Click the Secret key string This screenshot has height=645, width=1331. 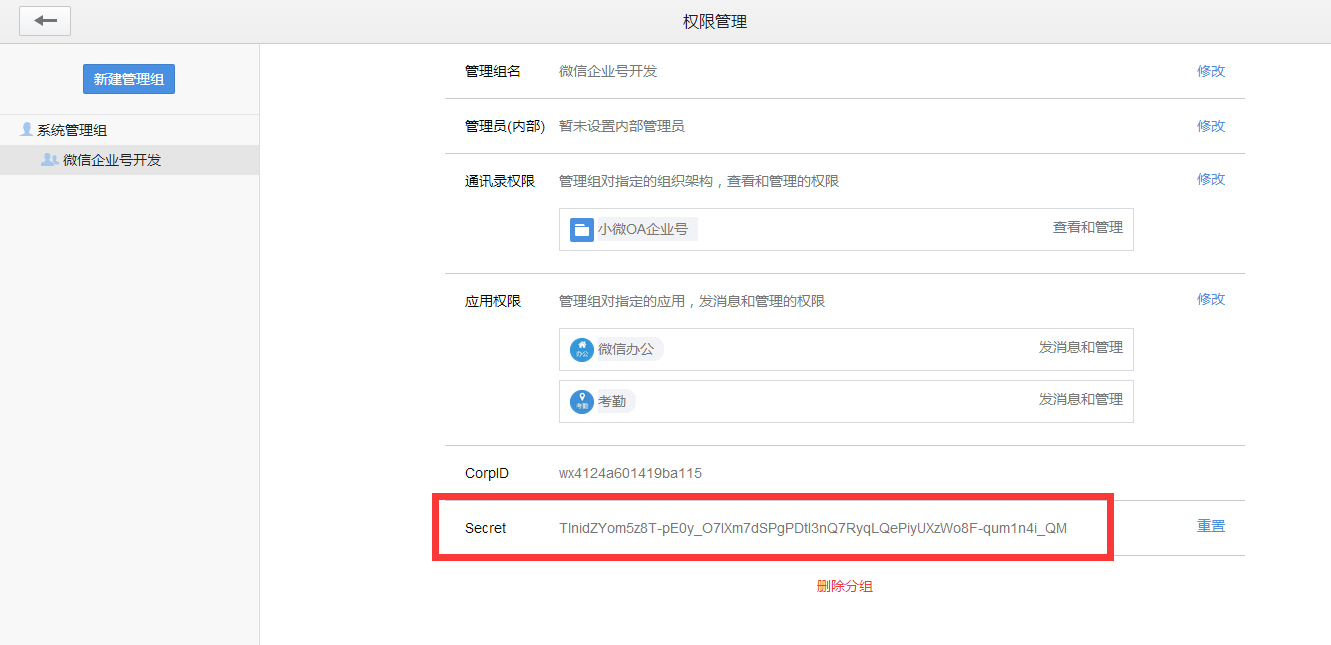click(813, 528)
